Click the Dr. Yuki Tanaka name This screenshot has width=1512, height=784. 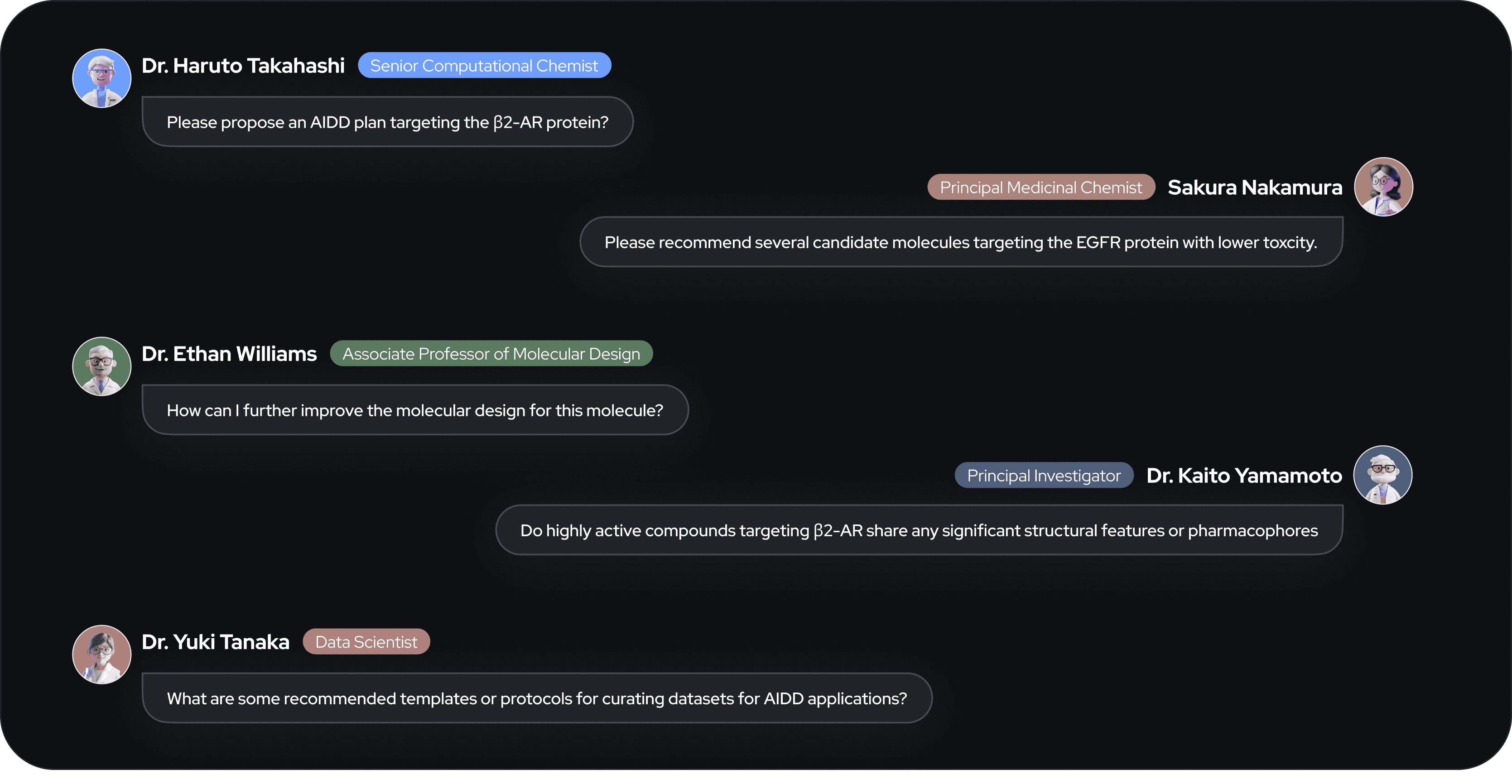pyautogui.click(x=216, y=642)
